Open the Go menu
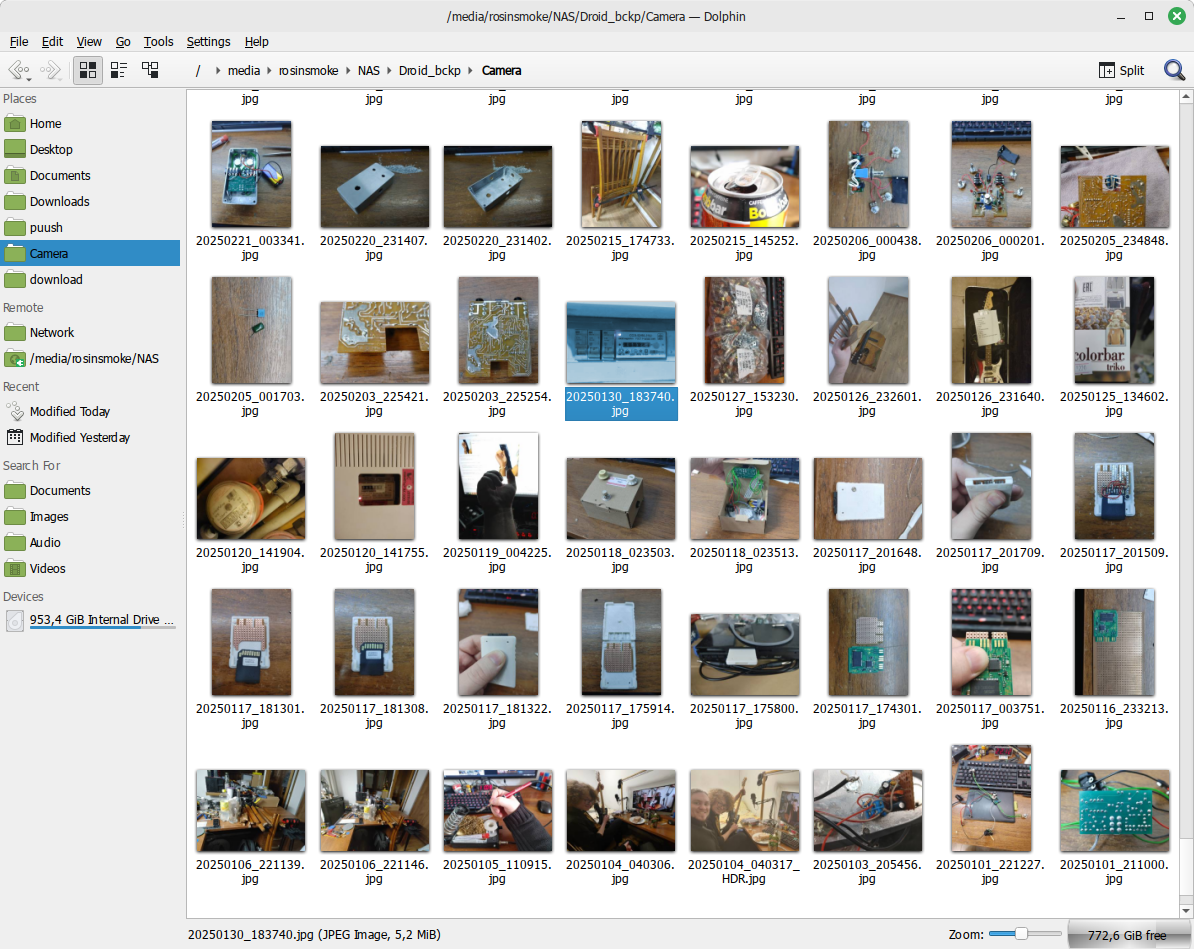Image resolution: width=1194 pixels, height=949 pixels. pyautogui.click(x=123, y=42)
